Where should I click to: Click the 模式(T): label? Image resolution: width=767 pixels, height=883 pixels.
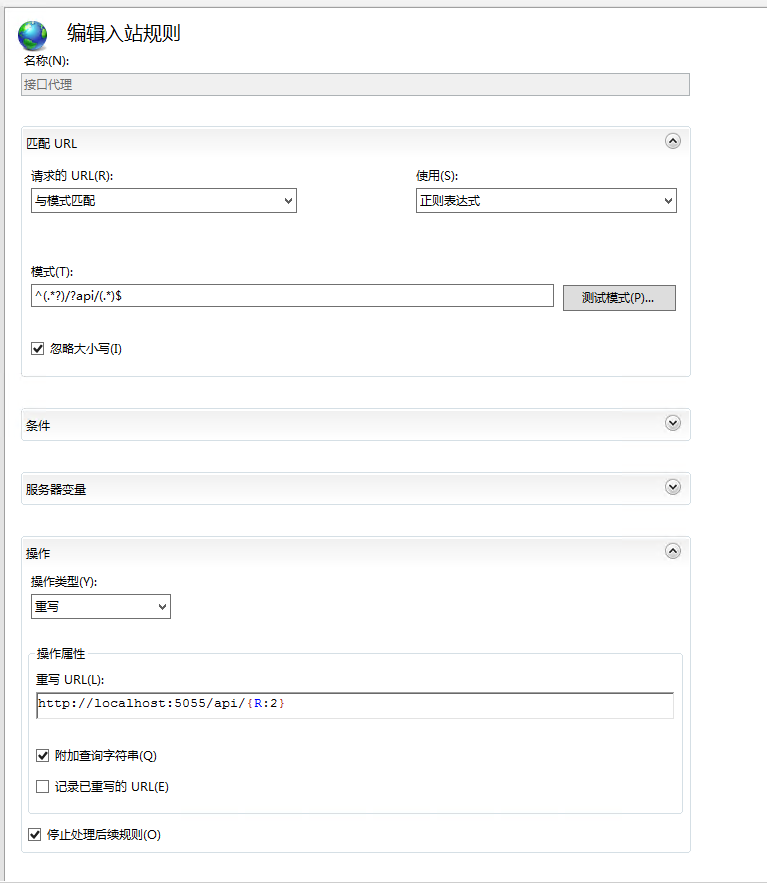click(52, 272)
